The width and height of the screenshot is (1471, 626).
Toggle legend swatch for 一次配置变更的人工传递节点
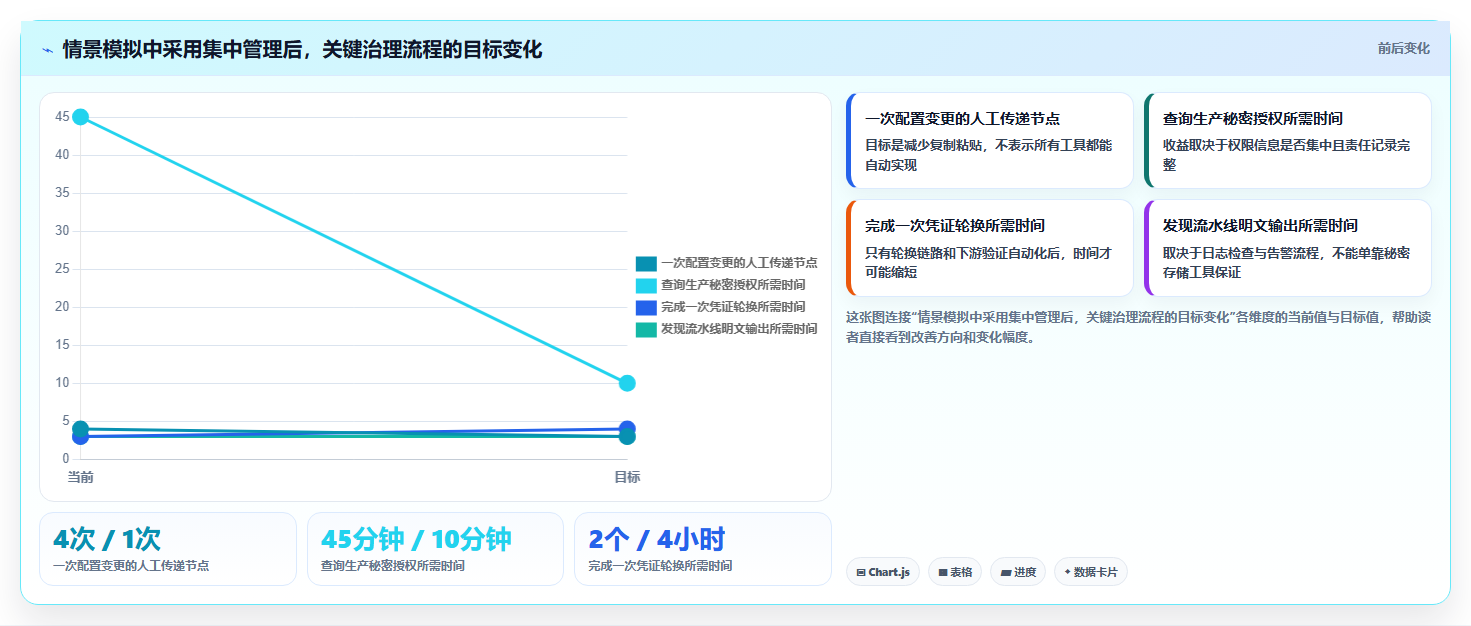click(x=646, y=263)
